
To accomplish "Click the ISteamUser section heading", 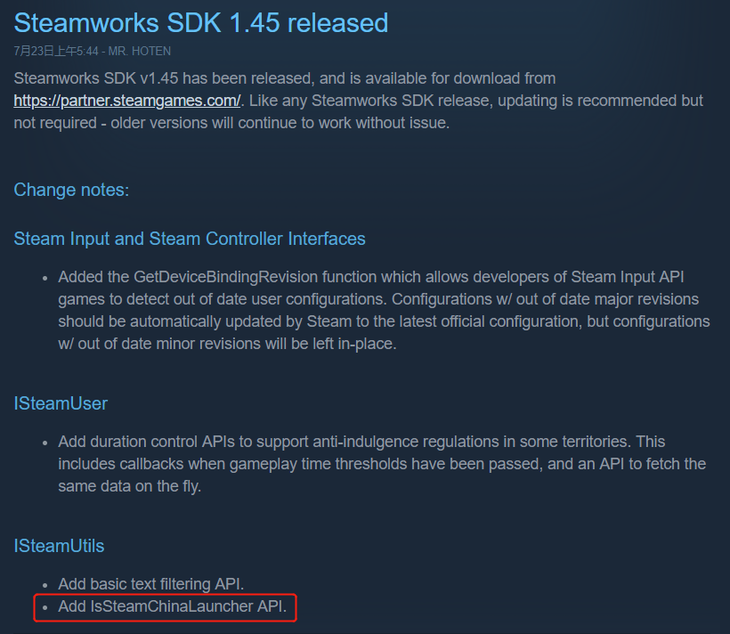I will 61,404.
